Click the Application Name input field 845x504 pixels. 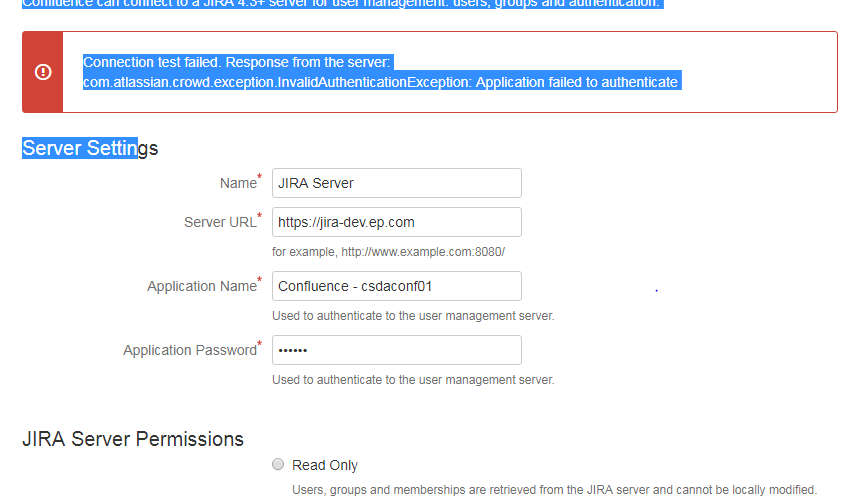coord(397,286)
